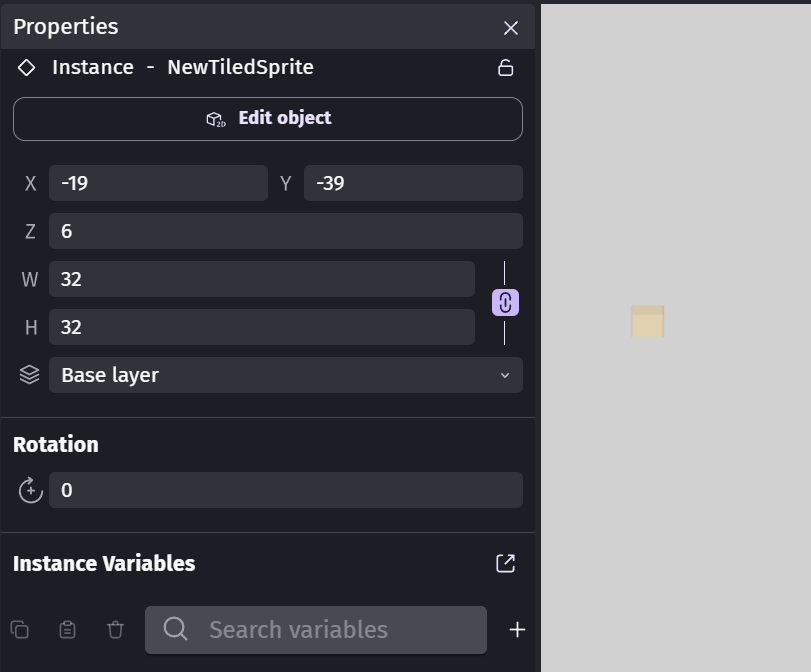Screen dimensions: 811x672
Task: Click the height H field
Action: [261, 327]
